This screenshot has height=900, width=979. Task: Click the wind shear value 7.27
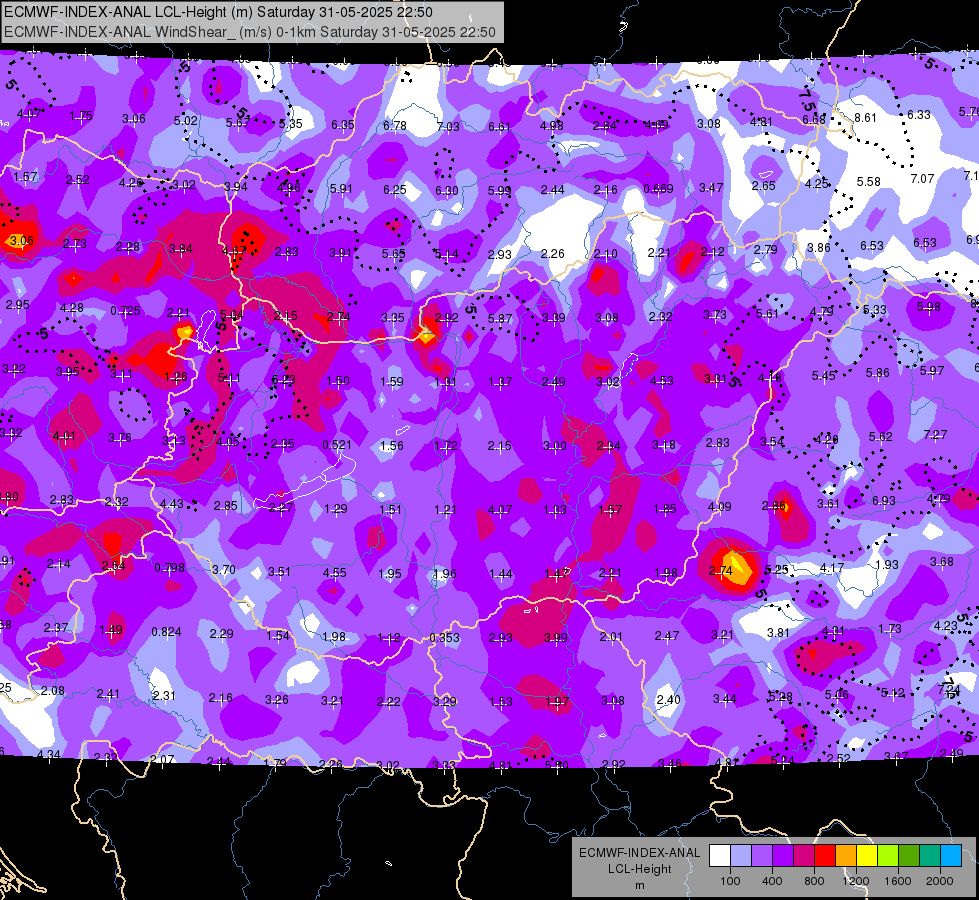[x=935, y=434]
